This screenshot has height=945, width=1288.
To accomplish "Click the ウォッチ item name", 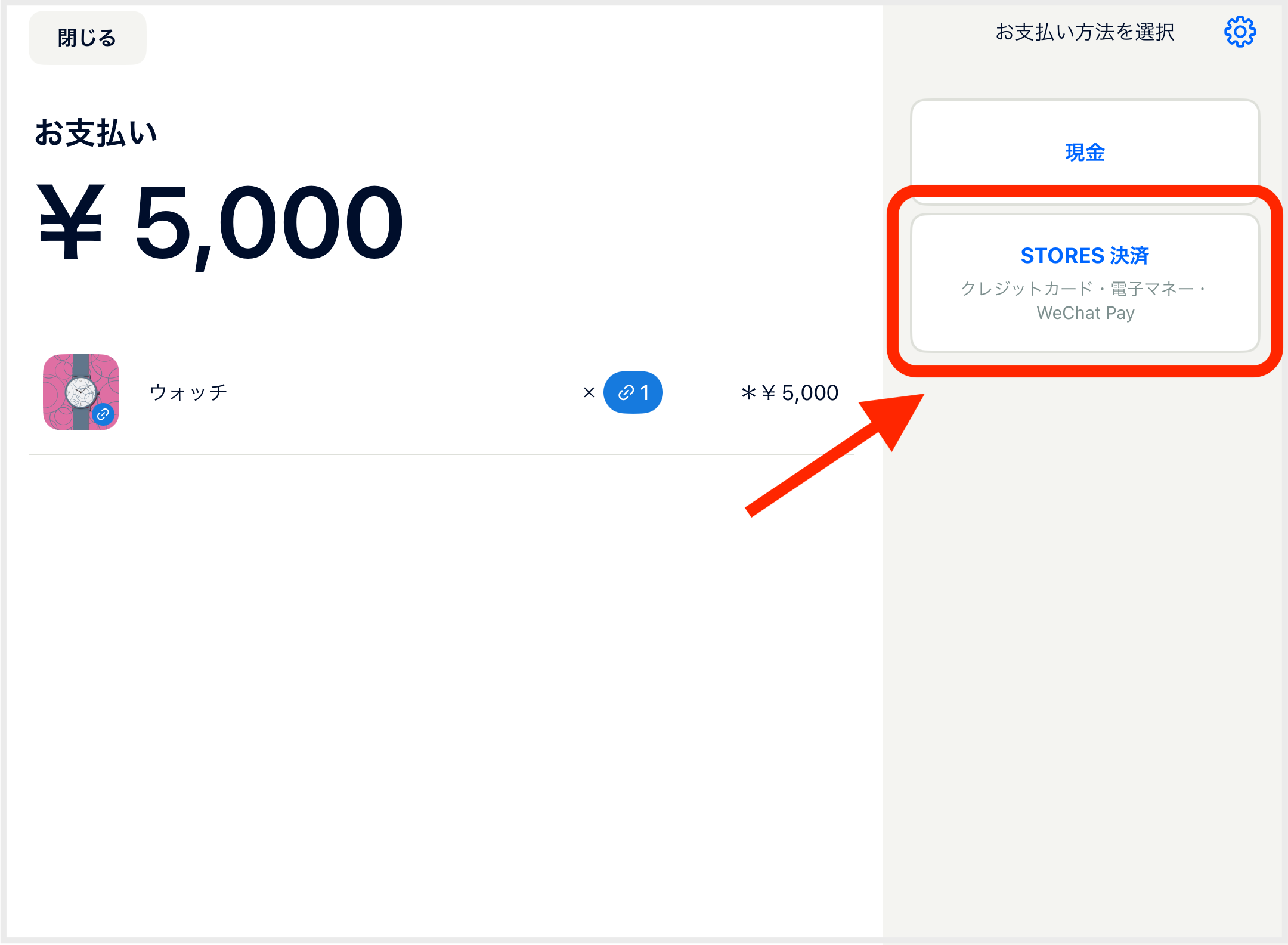I will pyautogui.click(x=188, y=392).
